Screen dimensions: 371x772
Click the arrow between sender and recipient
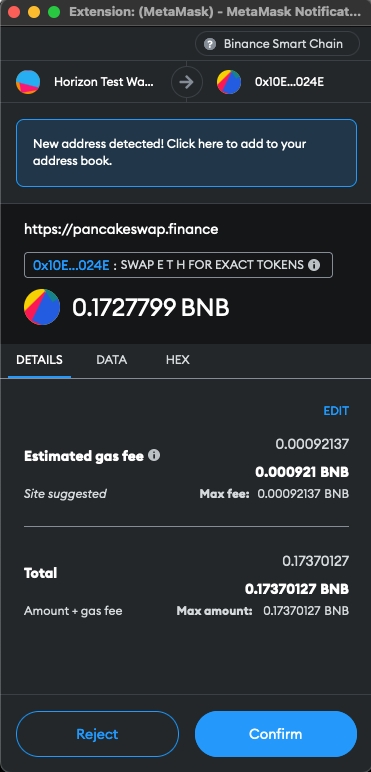186,82
